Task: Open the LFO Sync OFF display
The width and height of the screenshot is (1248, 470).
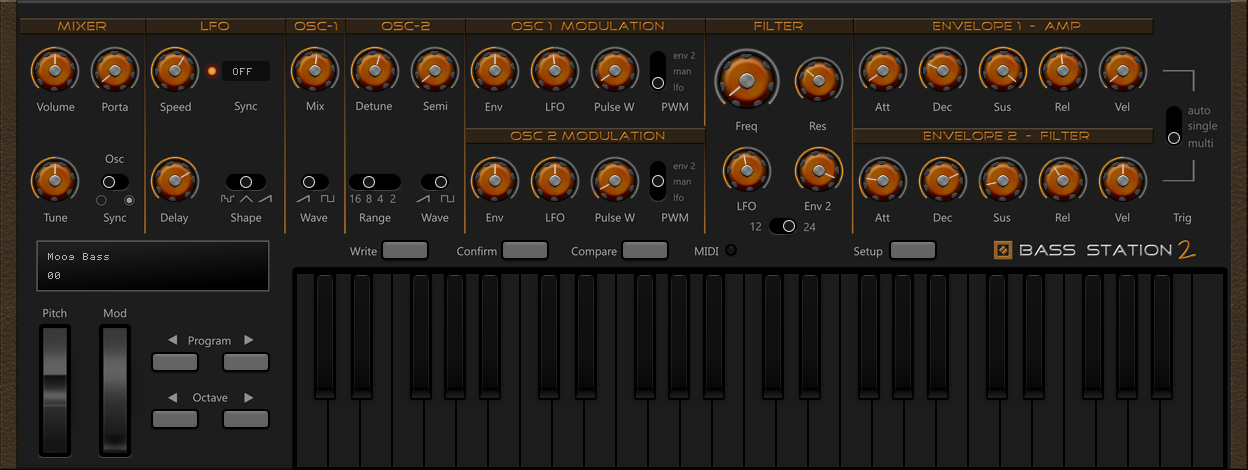Action: point(245,71)
